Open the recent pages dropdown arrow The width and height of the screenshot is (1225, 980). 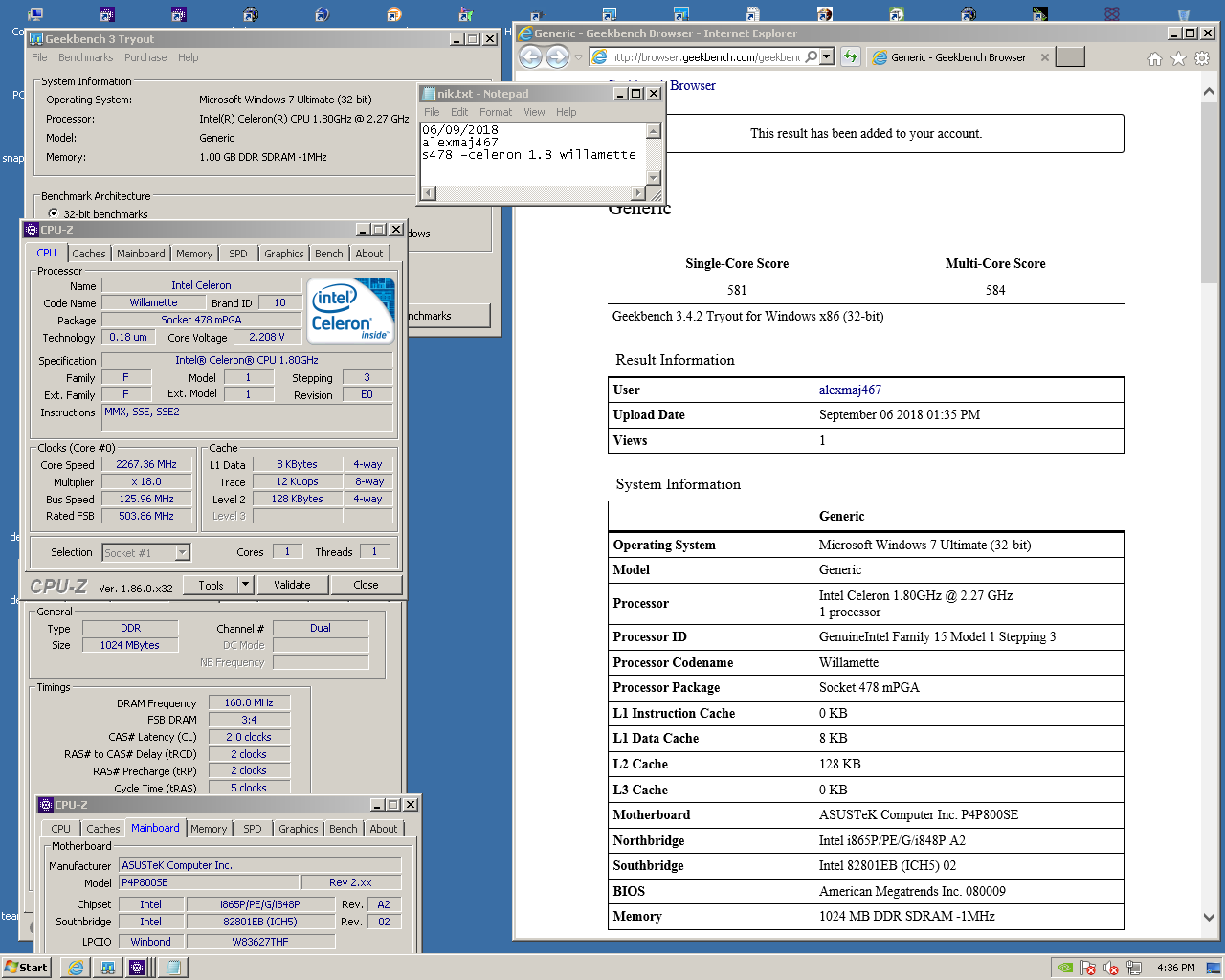click(x=578, y=57)
